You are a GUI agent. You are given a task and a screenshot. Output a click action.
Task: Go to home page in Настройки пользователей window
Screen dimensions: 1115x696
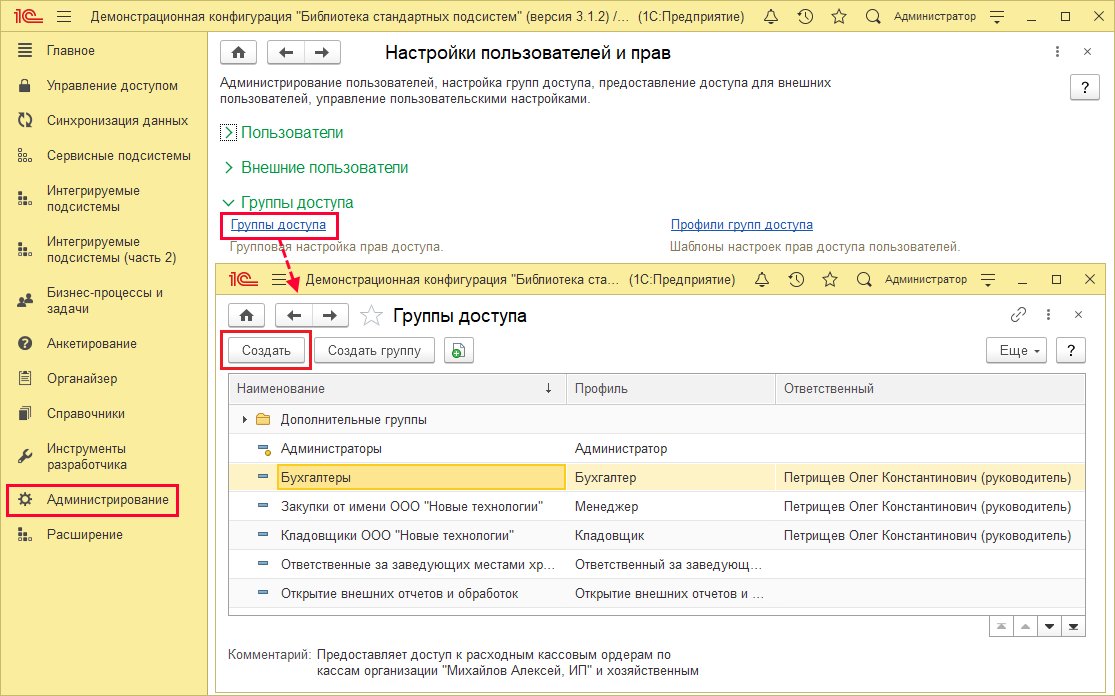click(238, 52)
